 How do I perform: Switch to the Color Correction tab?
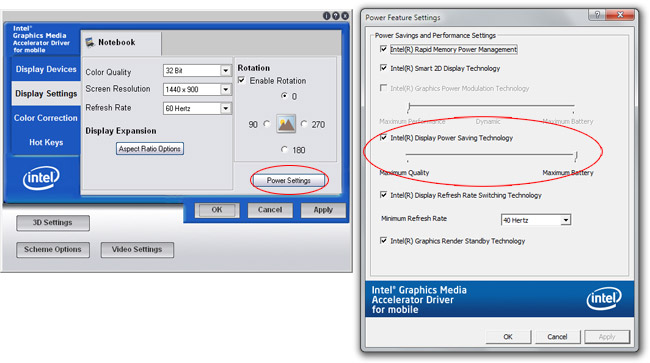click(46, 118)
